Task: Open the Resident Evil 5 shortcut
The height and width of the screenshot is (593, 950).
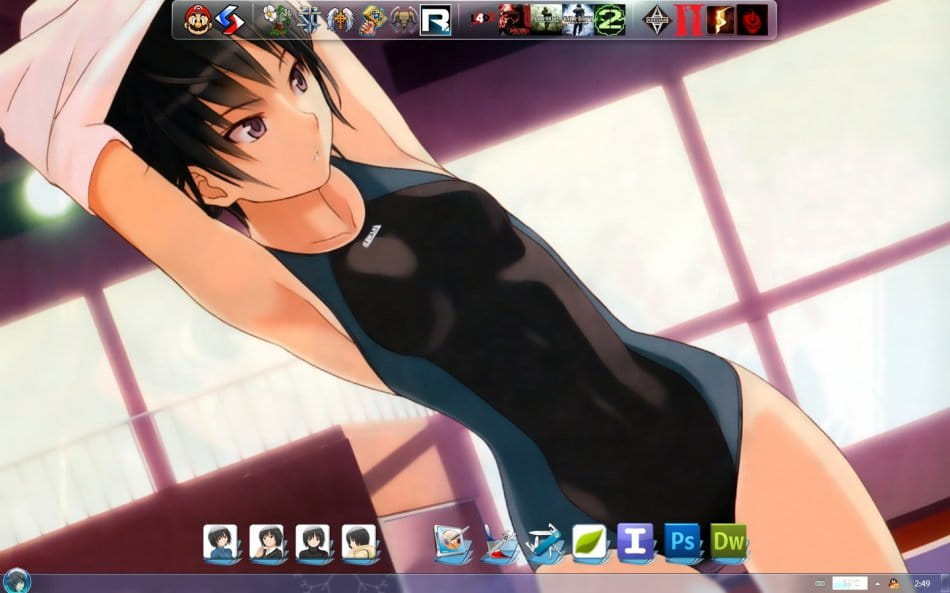Action: point(721,19)
